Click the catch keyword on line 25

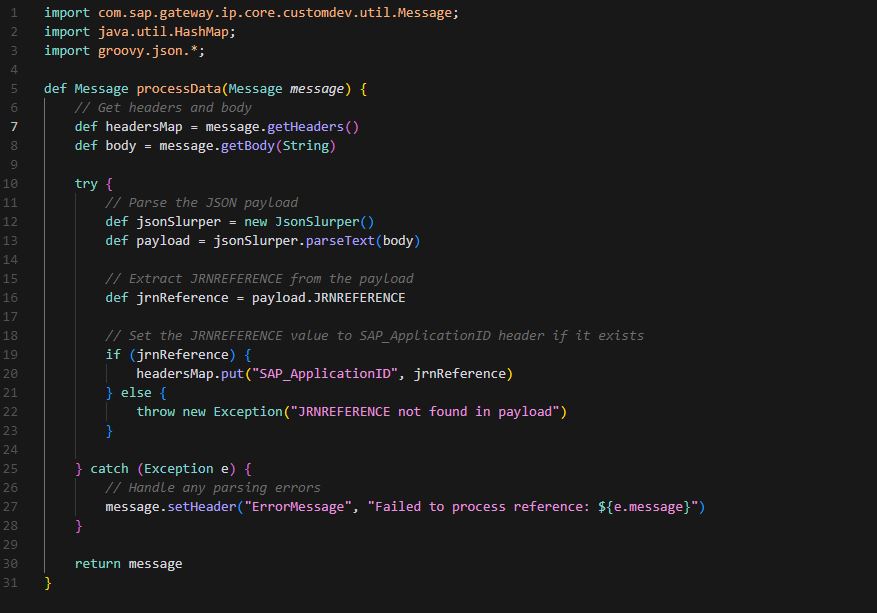(110, 468)
